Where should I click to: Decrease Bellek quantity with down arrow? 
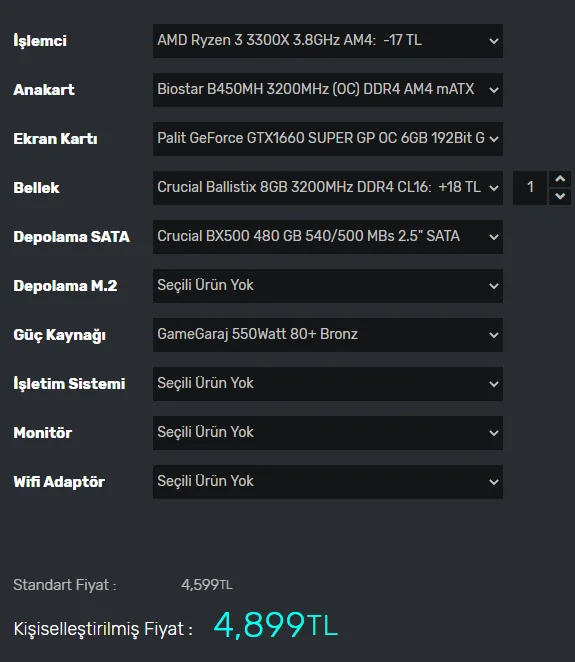[560, 196]
